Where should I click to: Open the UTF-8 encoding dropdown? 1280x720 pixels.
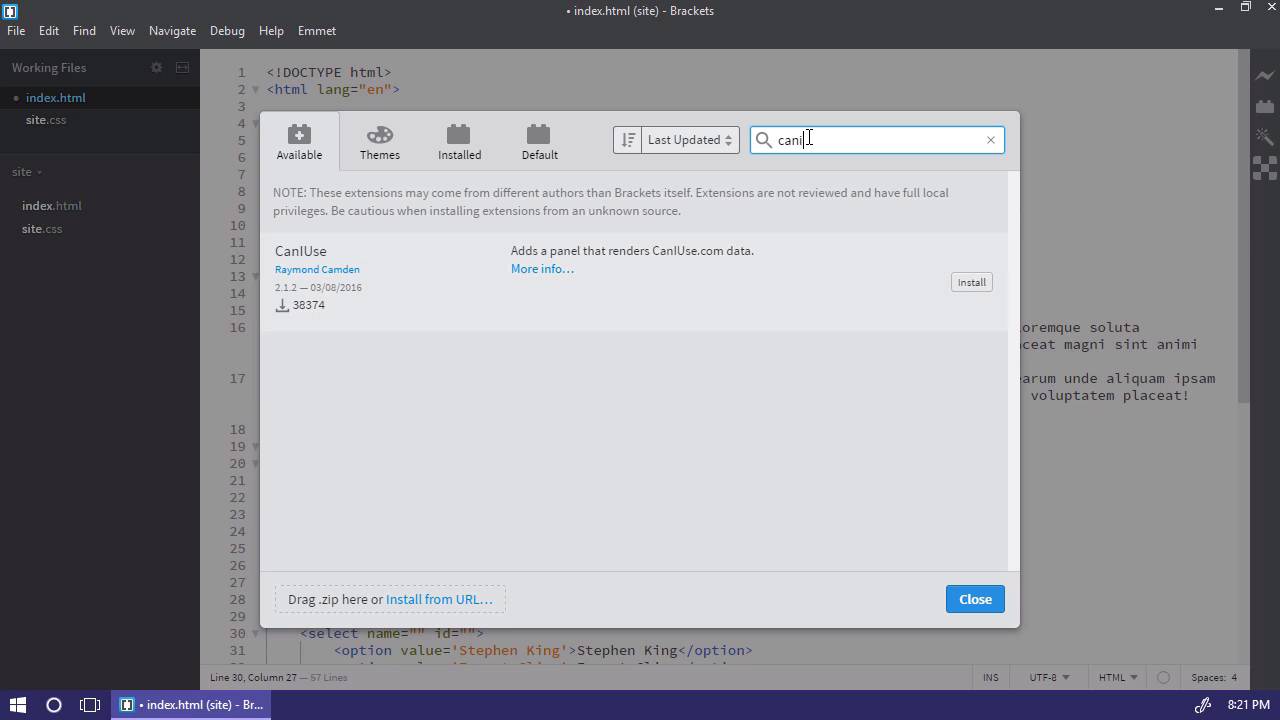click(x=1049, y=677)
